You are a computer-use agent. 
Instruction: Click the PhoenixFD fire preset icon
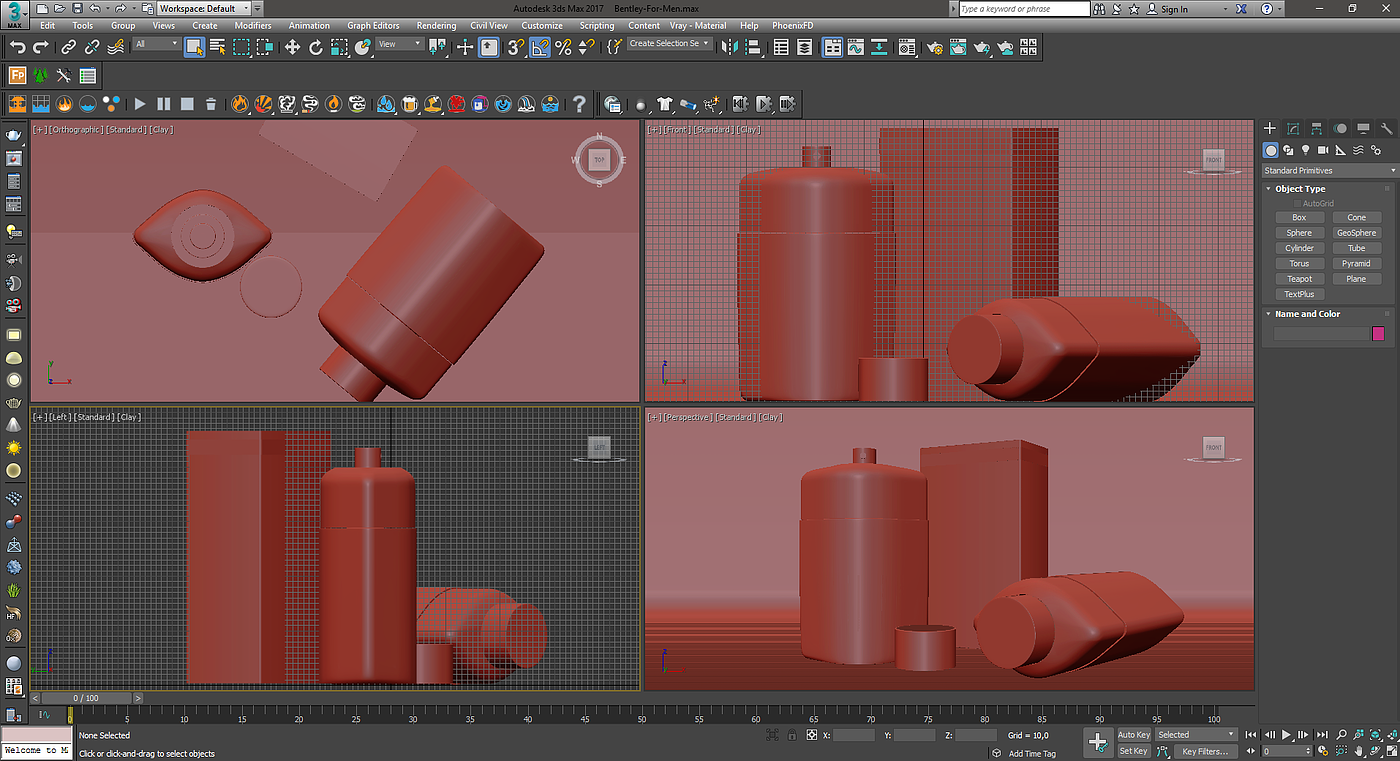[240, 104]
